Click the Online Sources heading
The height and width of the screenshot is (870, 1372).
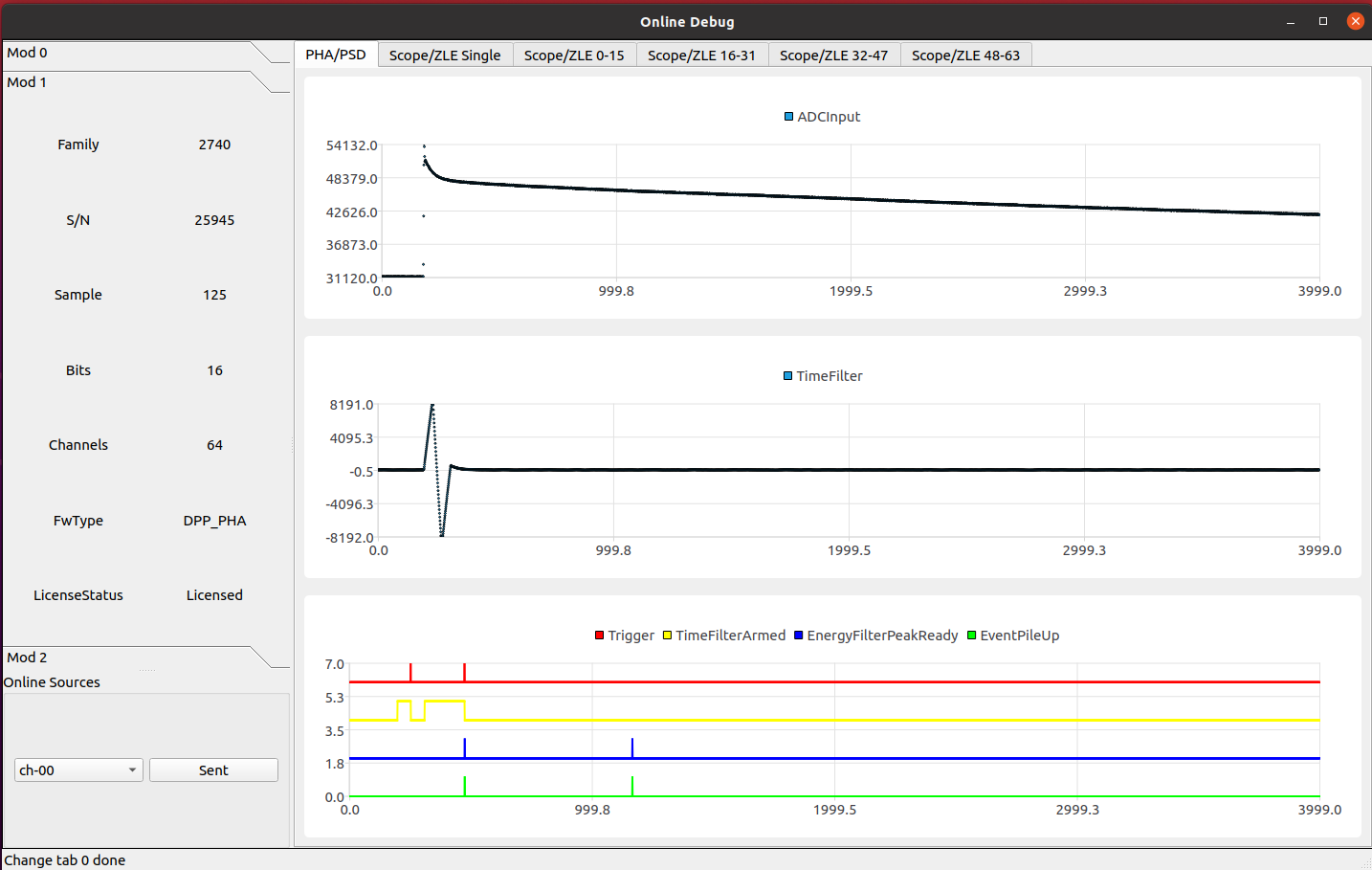[52, 682]
